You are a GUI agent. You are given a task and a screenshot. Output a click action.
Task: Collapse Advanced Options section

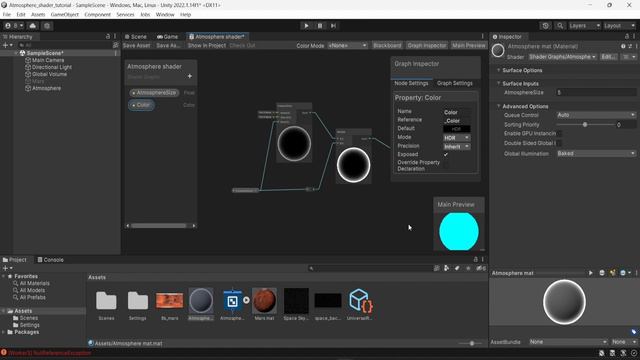pos(498,106)
